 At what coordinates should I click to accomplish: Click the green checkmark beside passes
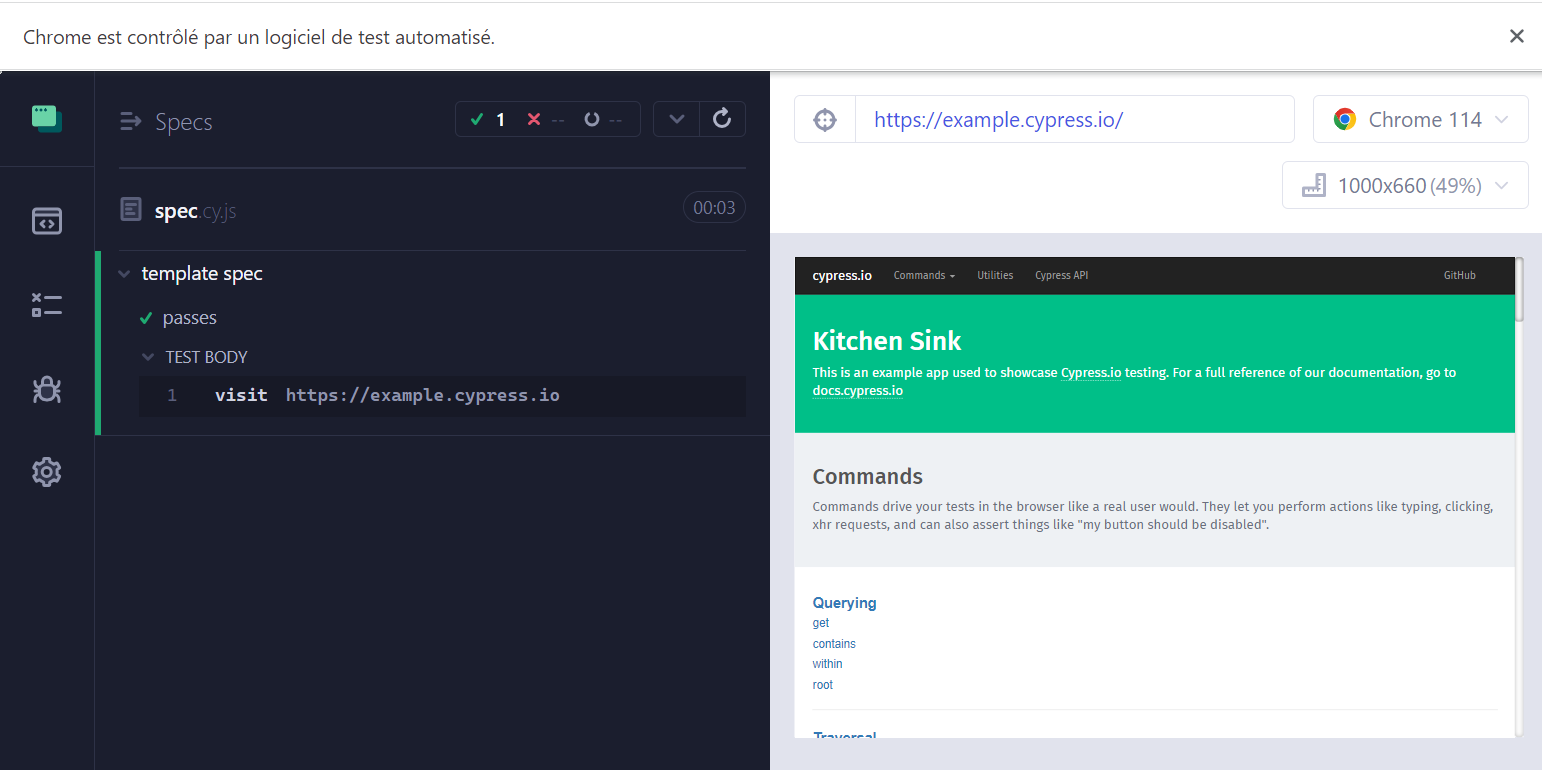click(146, 318)
